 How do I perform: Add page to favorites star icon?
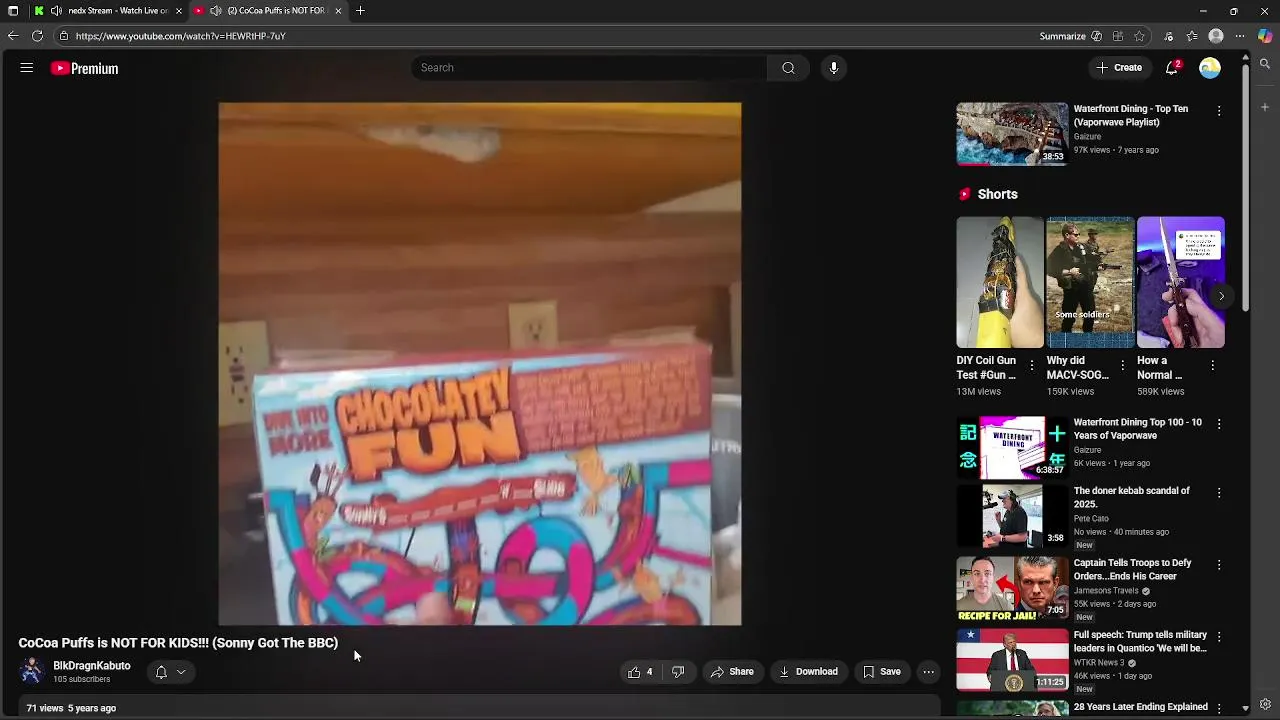pyautogui.click(x=1139, y=36)
